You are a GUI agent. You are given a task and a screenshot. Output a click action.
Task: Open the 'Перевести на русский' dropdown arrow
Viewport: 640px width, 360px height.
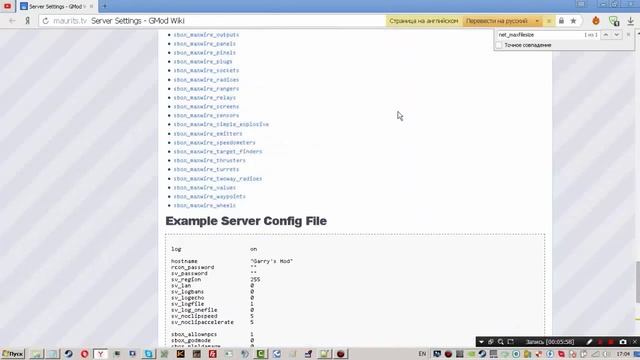pos(537,21)
